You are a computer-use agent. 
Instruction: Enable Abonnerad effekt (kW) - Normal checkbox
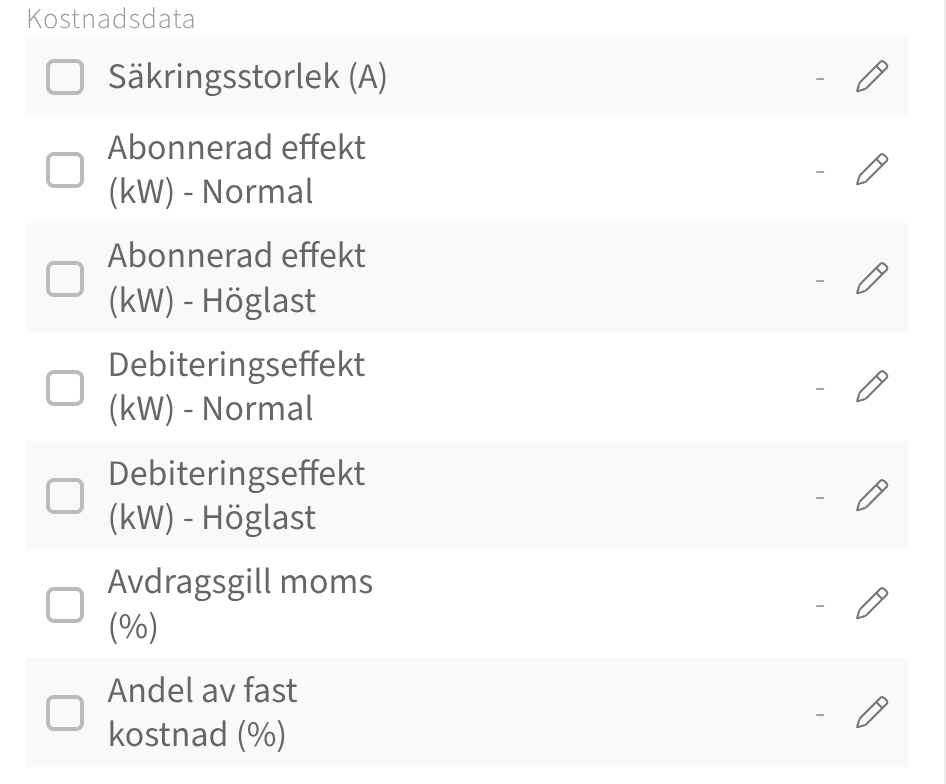(x=66, y=169)
